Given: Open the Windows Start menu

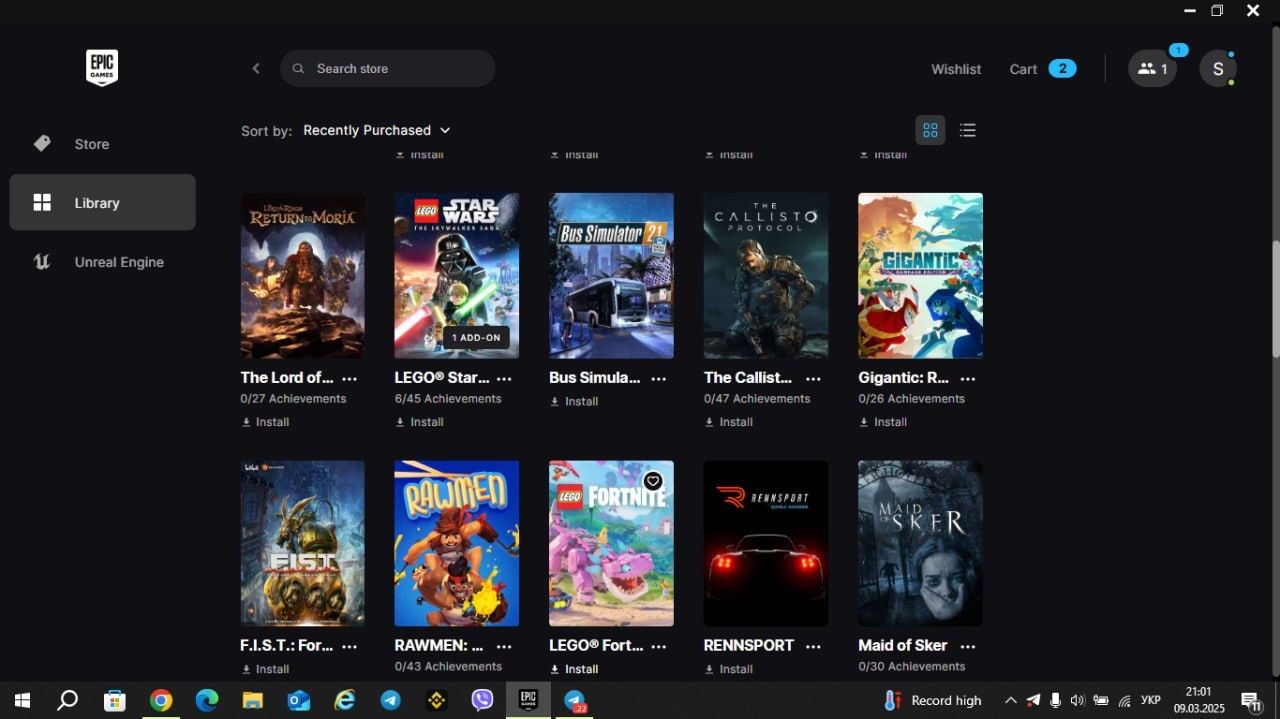Looking at the screenshot, I should tap(22, 700).
